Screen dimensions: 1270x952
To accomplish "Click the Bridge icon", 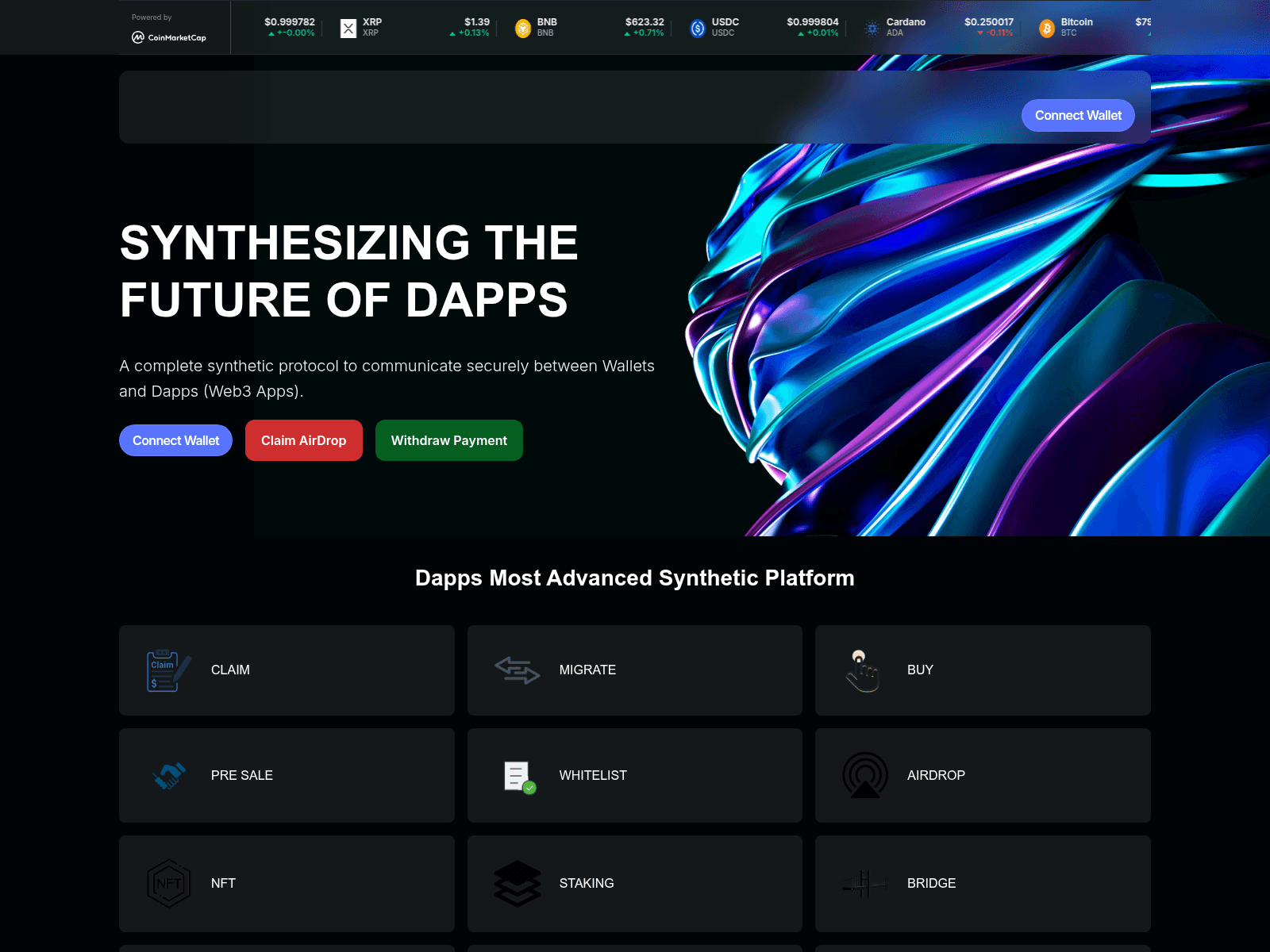I will click(x=865, y=883).
